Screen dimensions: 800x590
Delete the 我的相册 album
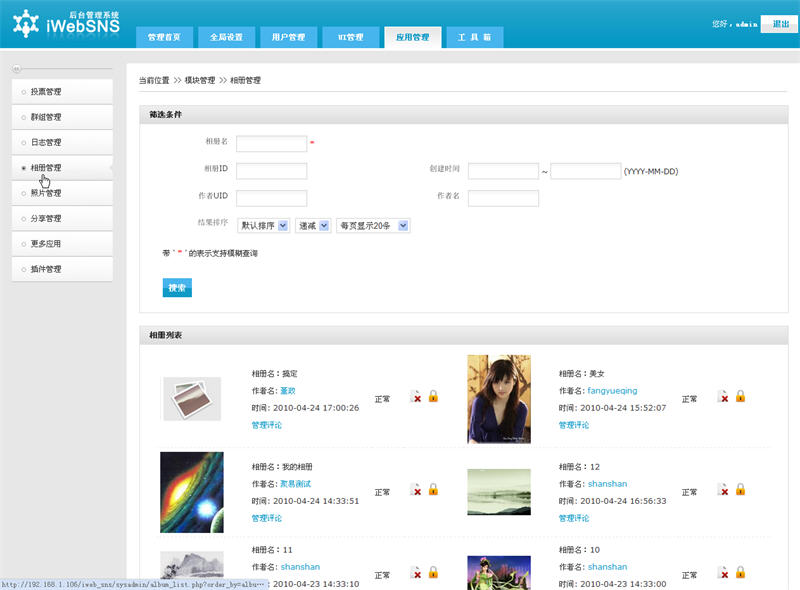coord(416,489)
